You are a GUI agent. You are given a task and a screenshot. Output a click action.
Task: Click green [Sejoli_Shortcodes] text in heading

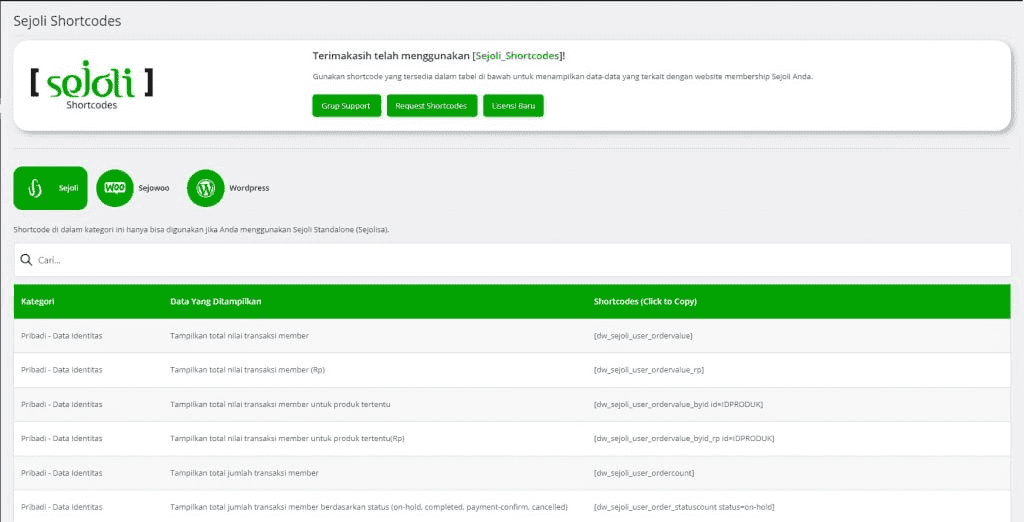pyautogui.click(x=518, y=56)
